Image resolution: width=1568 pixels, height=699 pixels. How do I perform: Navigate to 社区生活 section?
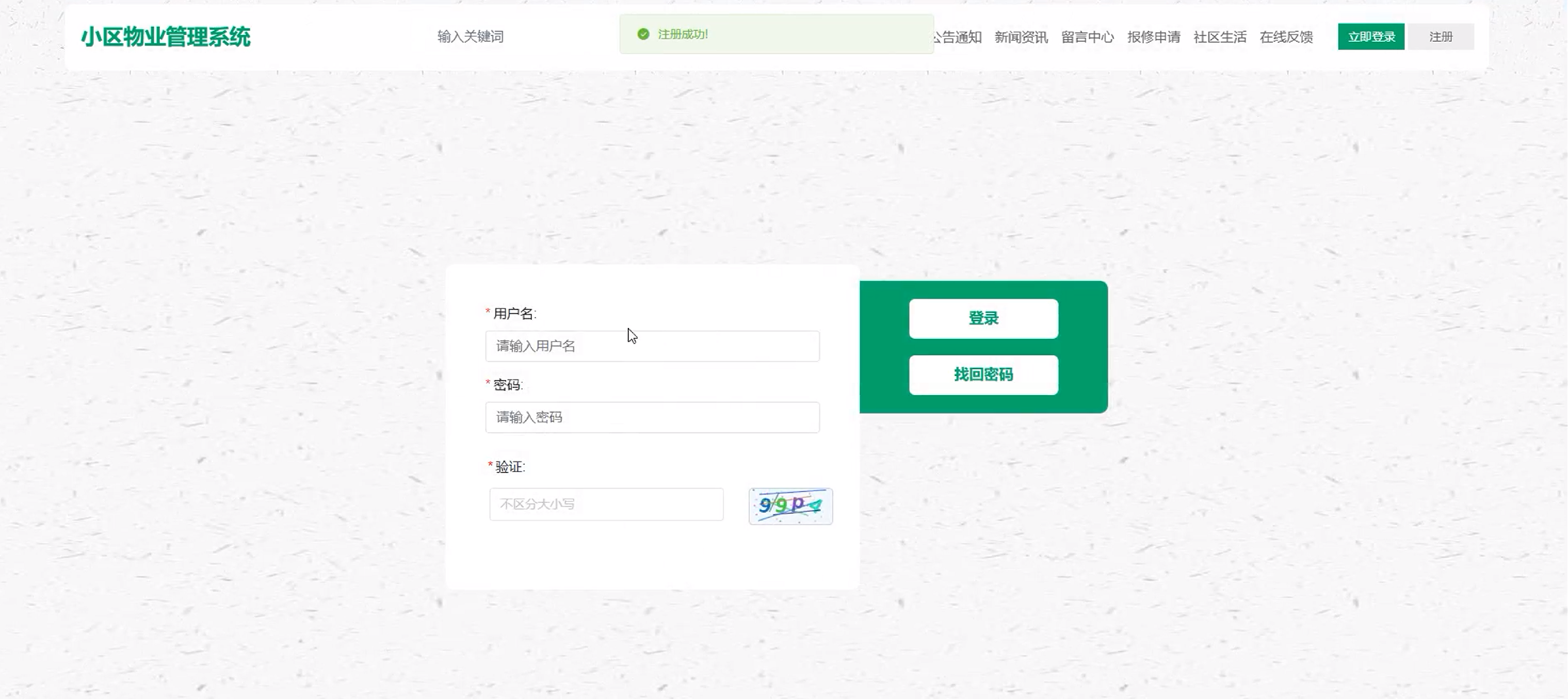[1220, 37]
